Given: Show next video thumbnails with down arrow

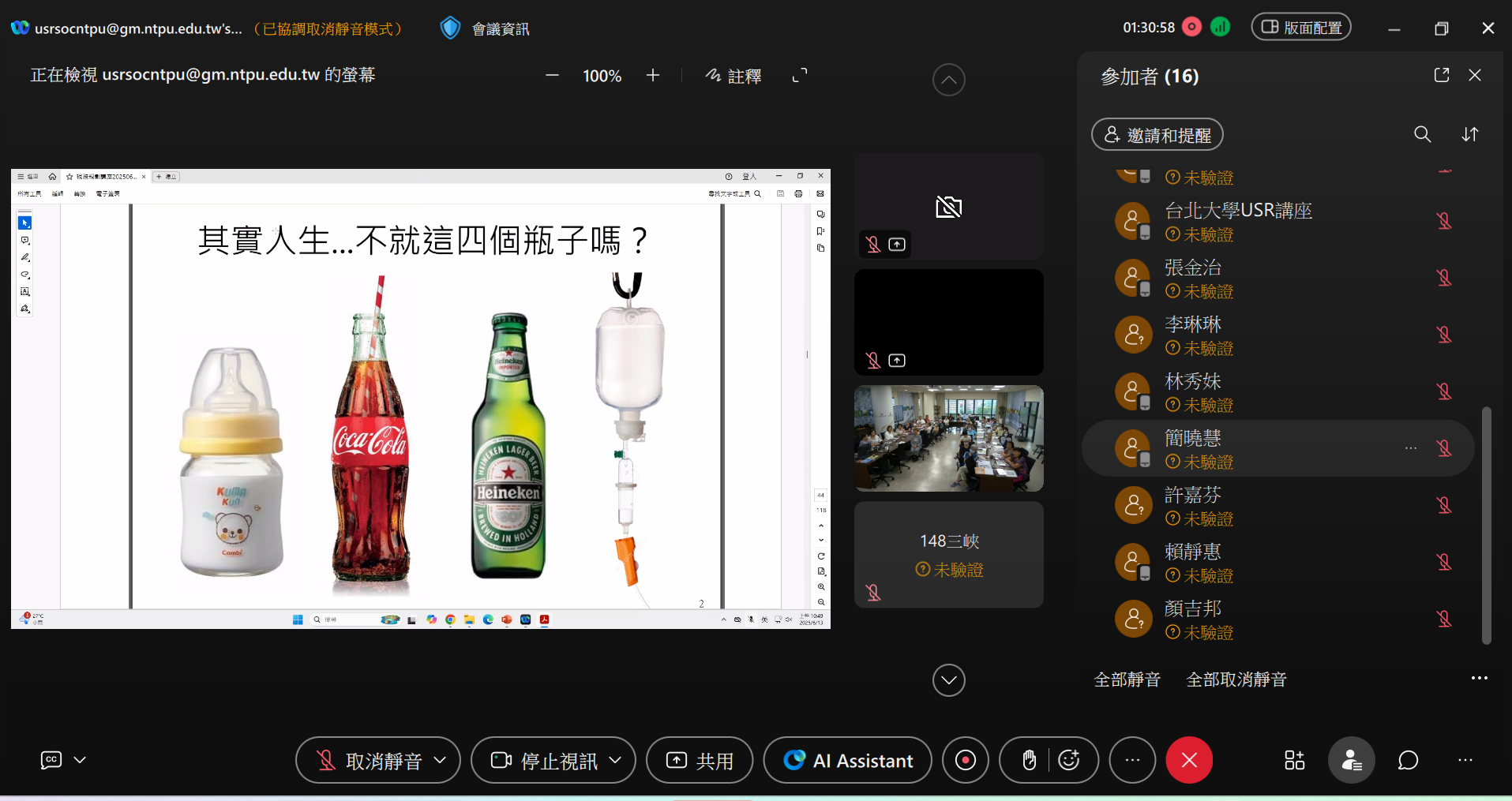Looking at the screenshot, I should tap(949, 680).
